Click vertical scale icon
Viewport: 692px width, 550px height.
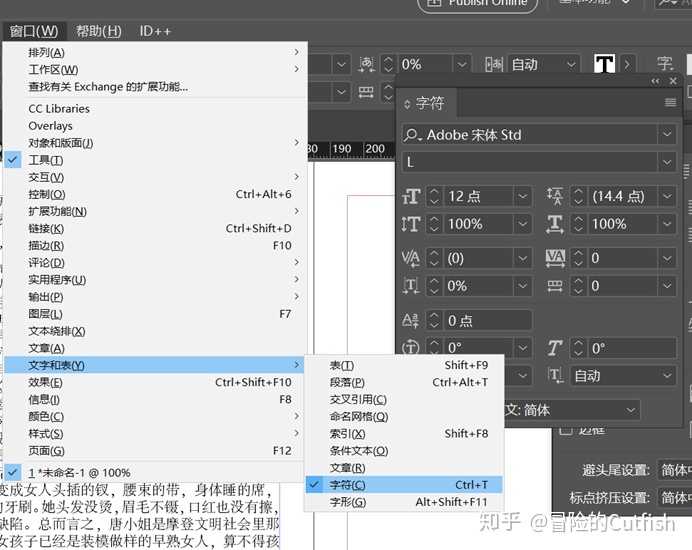click(x=410, y=224)
